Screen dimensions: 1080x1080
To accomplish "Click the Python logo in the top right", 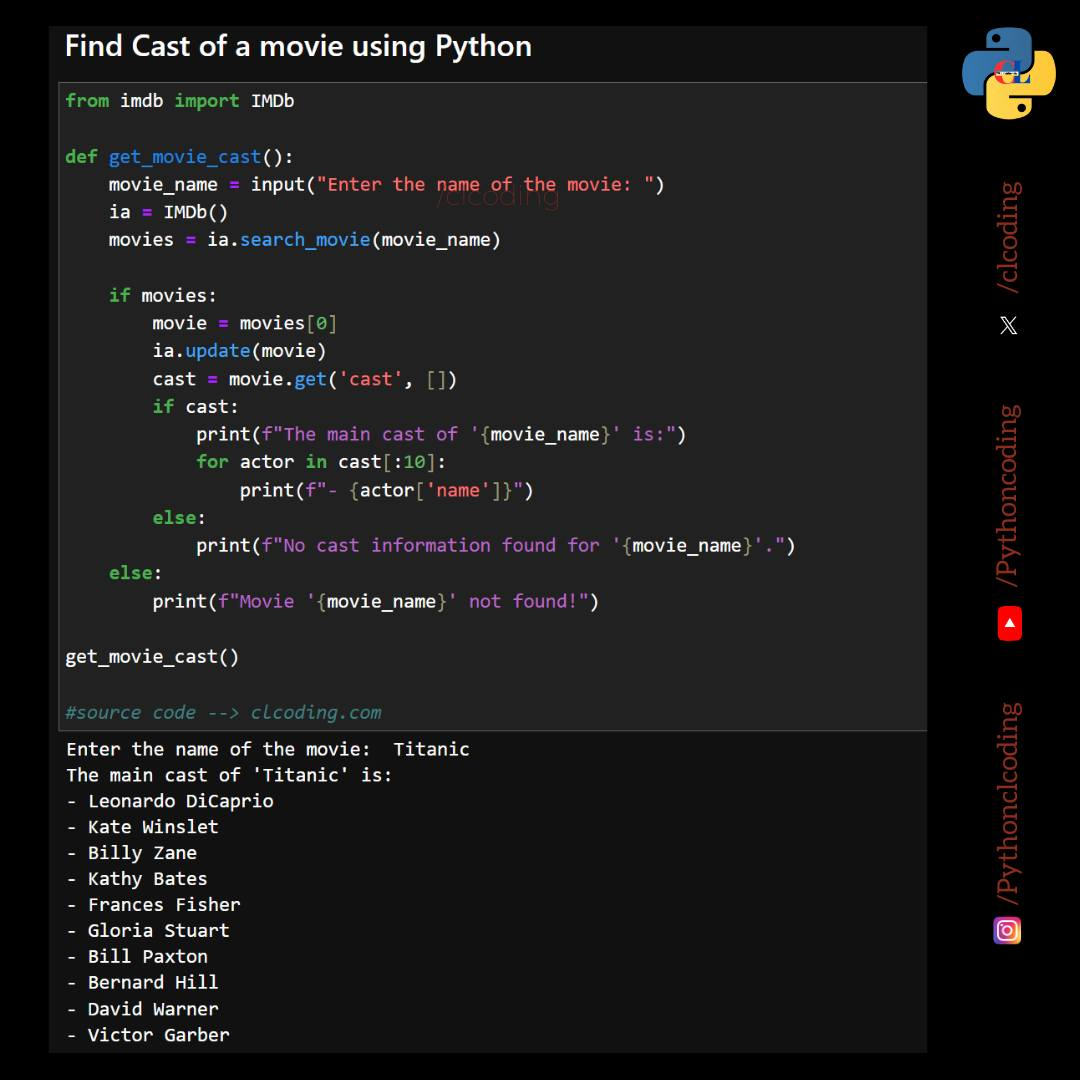I will pyautogui.click(x=1008, y=73).
